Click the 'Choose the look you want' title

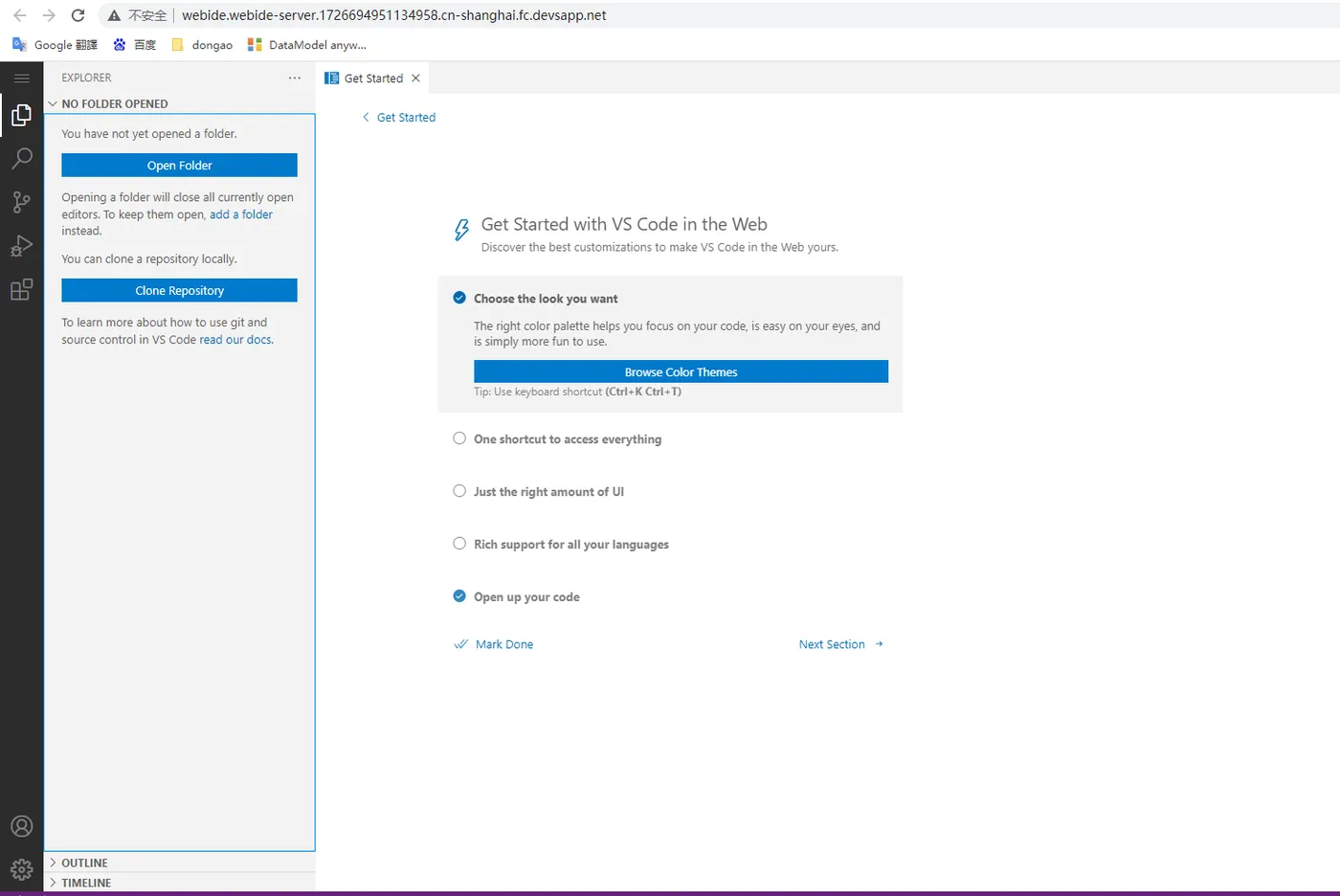[x=546, y=299]
